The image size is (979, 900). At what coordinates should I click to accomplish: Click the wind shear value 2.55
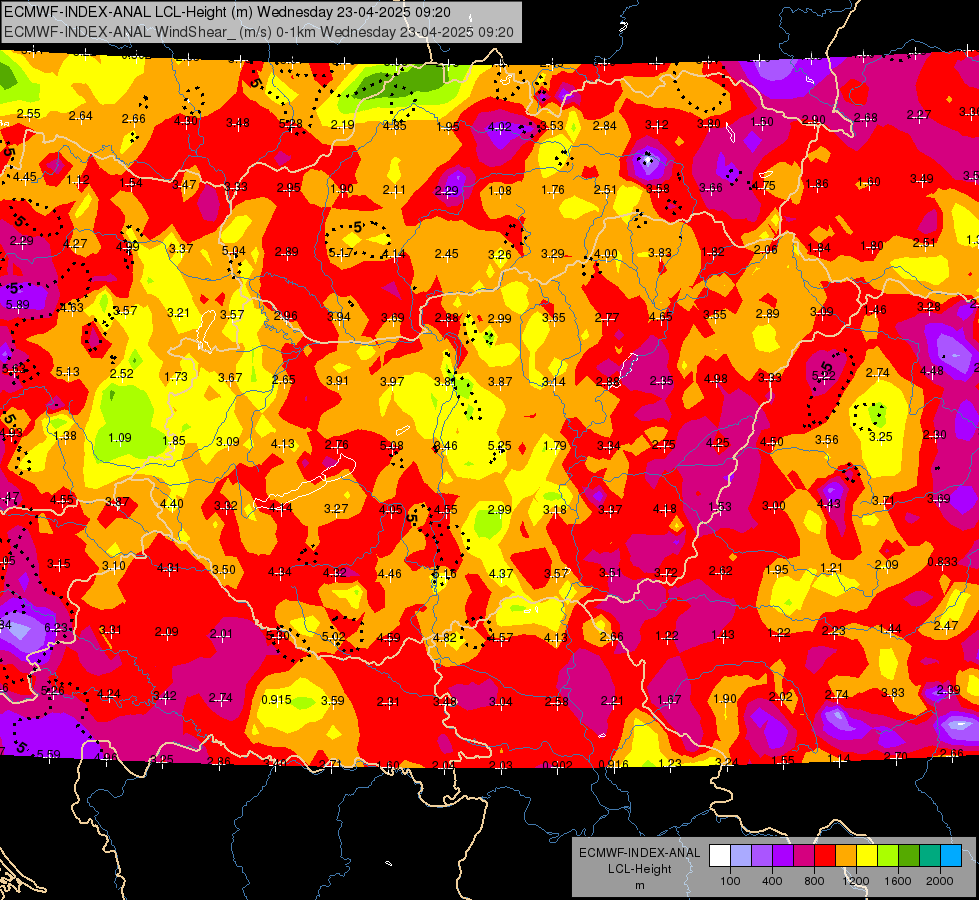pyautogui.click(x=29, y=114)
